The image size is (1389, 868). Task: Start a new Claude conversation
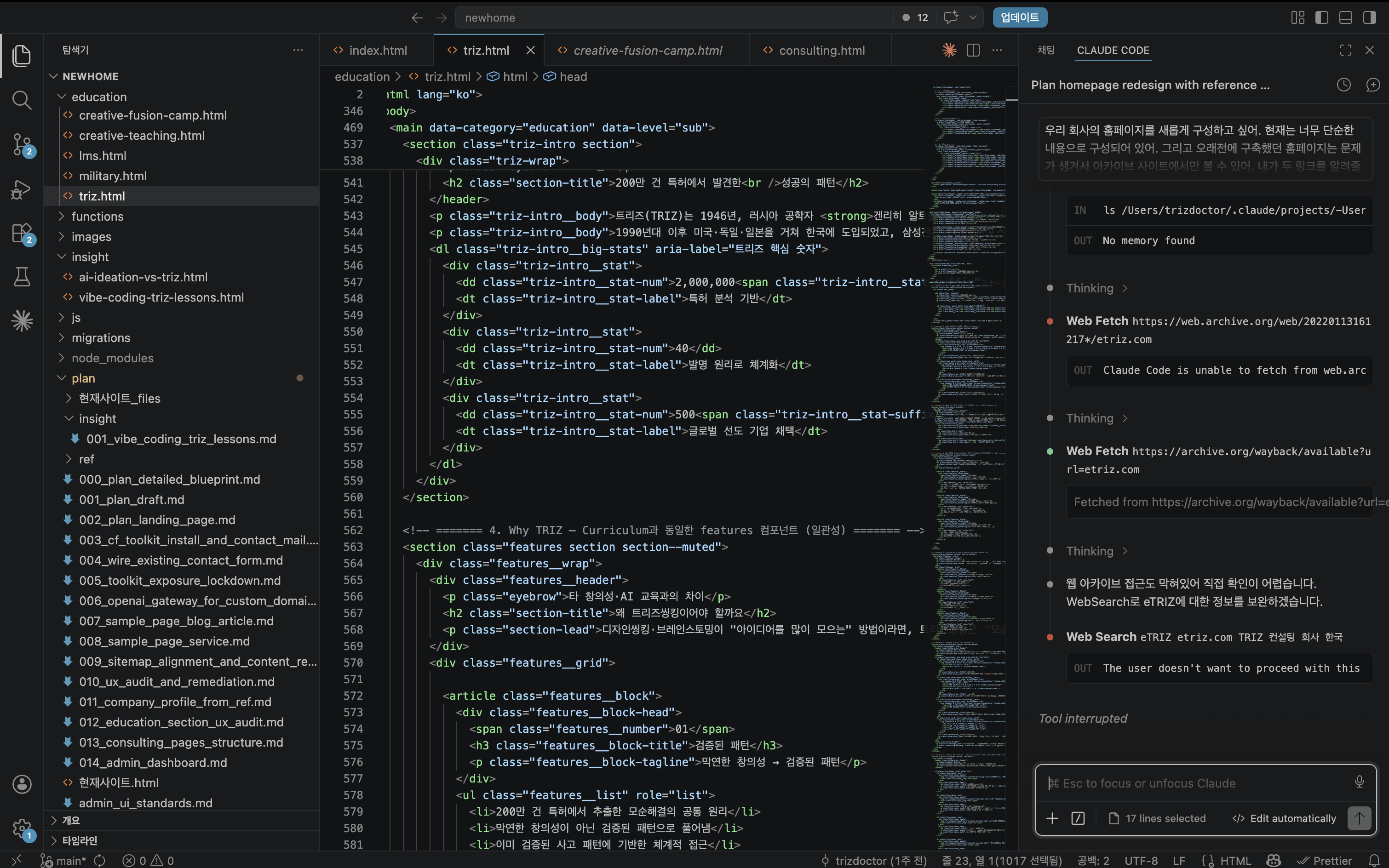click(1373, 85)
